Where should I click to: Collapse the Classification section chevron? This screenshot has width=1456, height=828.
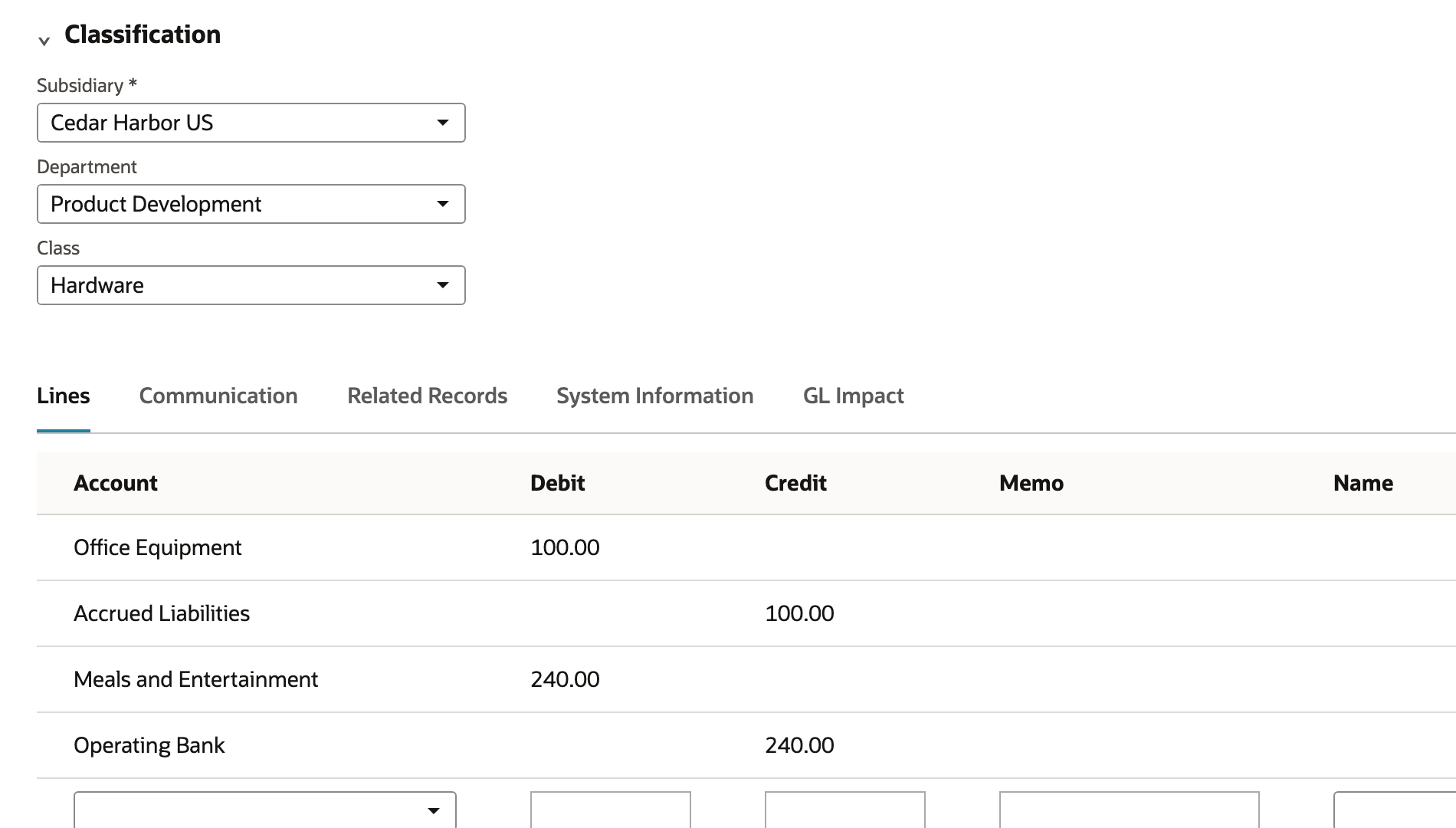coord(44,41)
